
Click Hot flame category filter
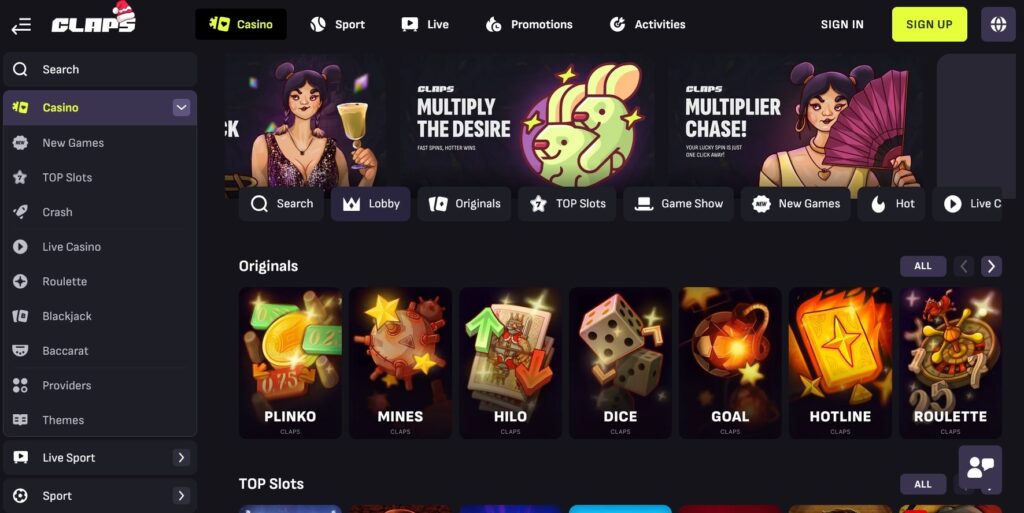tap(891, 204)
